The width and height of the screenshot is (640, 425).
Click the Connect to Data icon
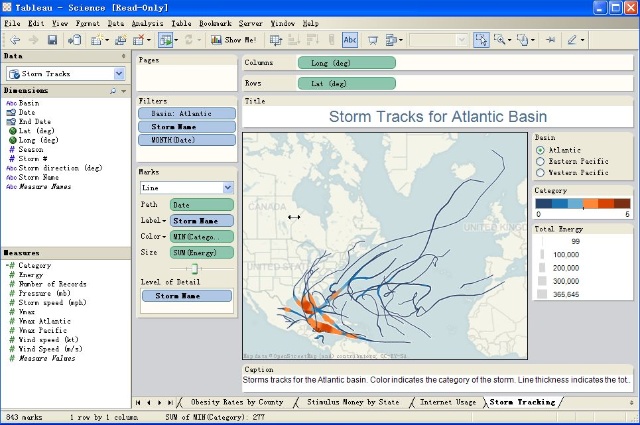point(74,40)
